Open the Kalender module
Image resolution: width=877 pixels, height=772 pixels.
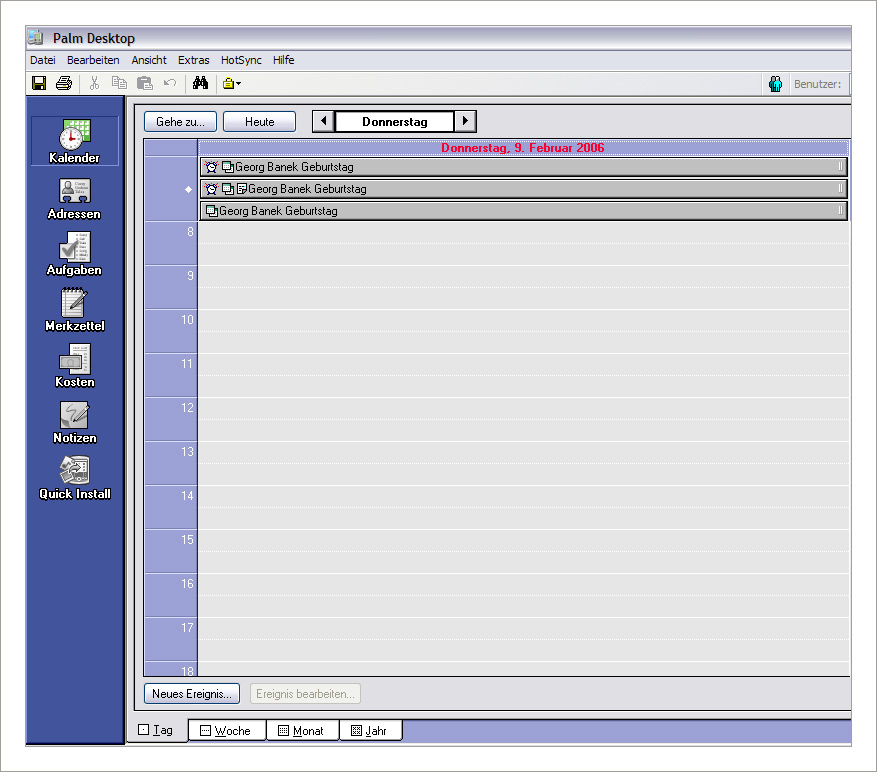pyautogui.click(x=74, y=141)
